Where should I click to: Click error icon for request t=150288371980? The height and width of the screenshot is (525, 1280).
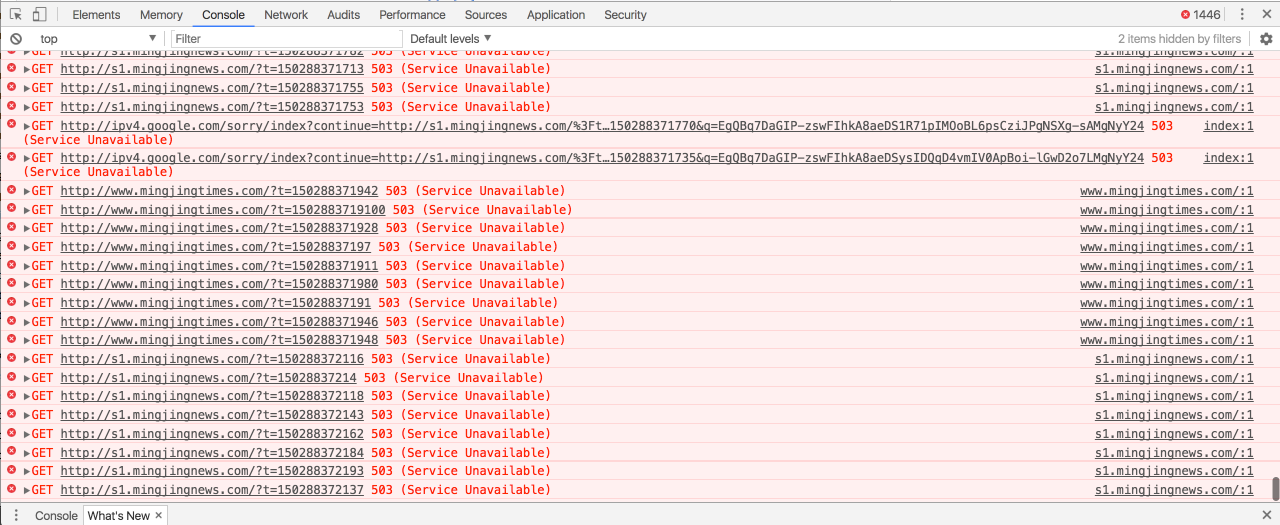tap(12, 283)
